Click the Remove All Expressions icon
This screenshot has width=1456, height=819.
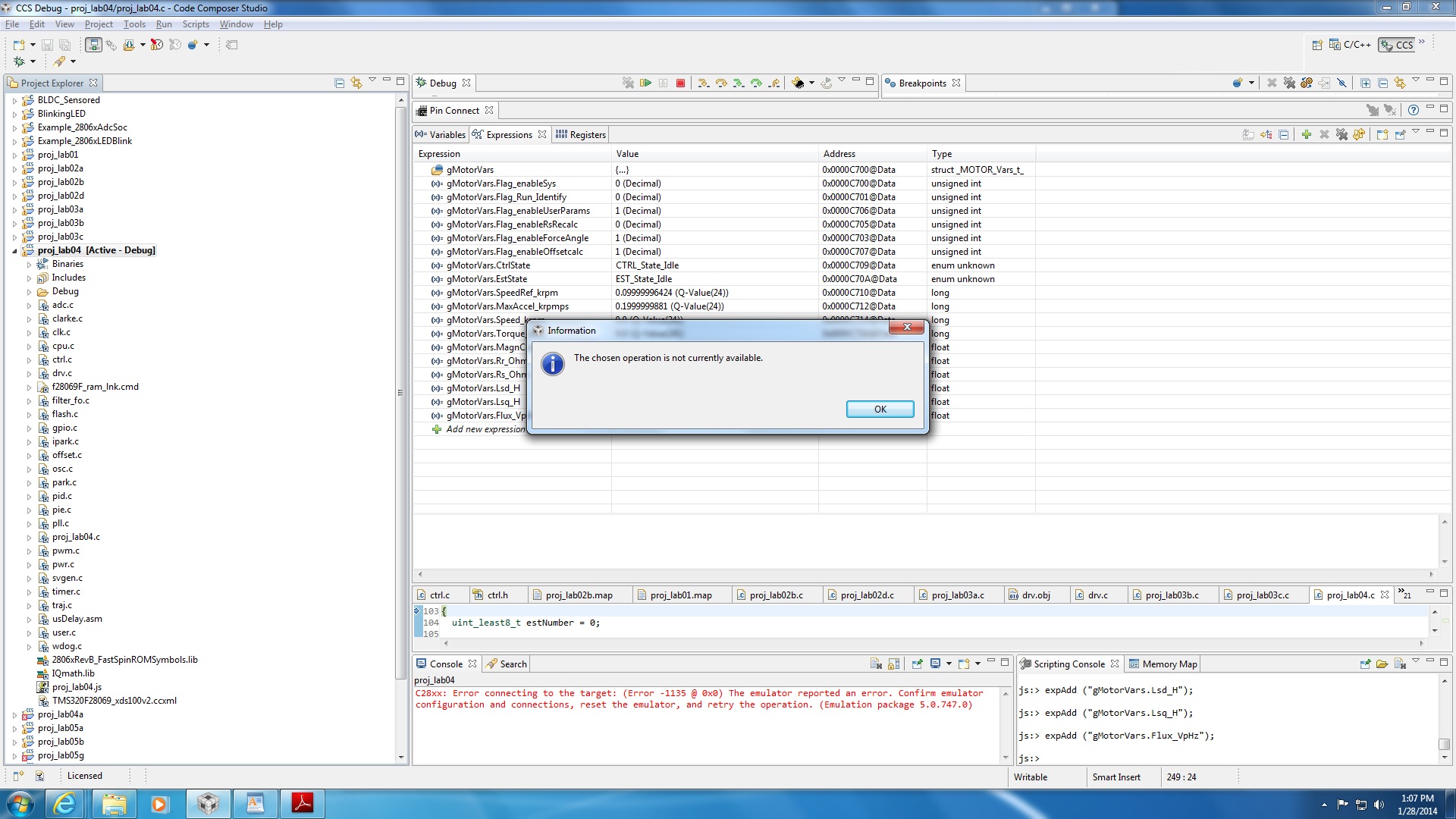tap(1341, 134)
